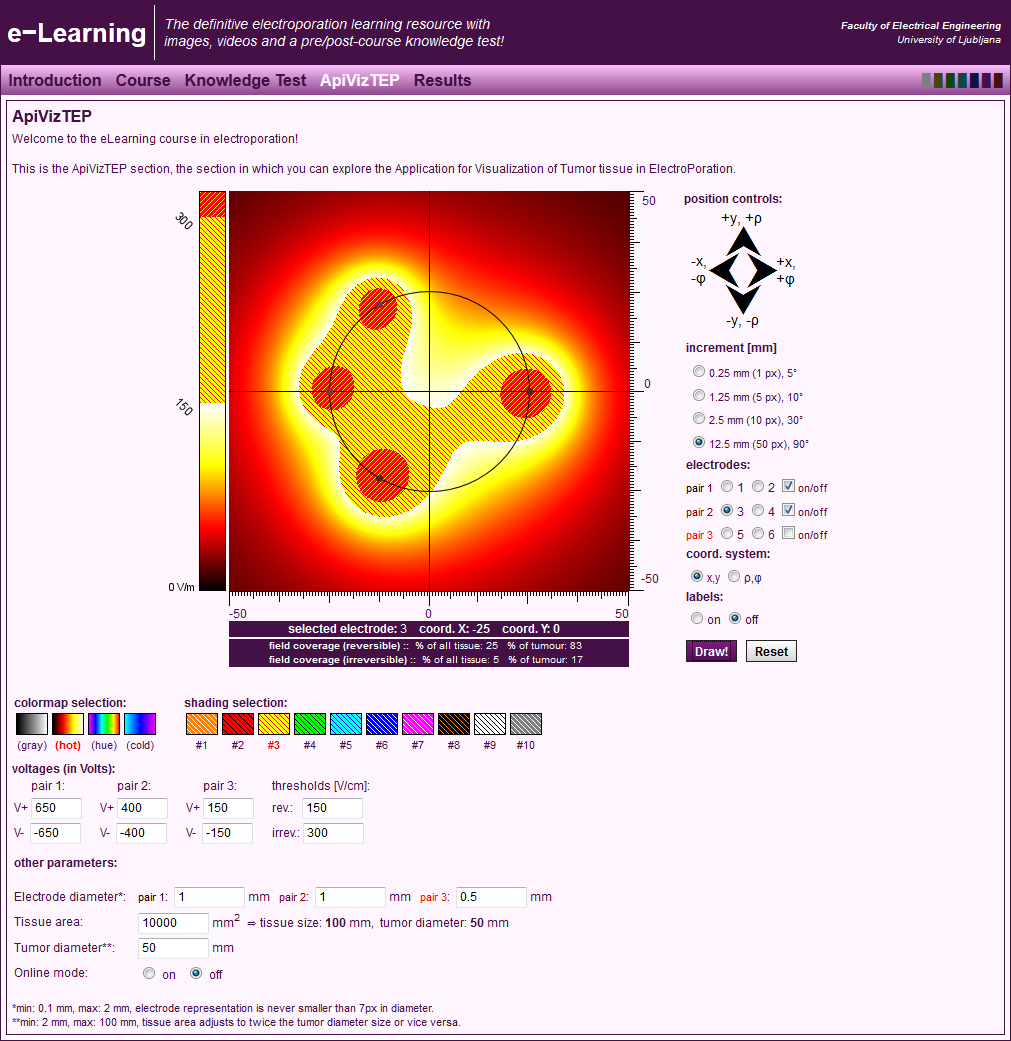Open the Introduction tab
Image resolution: width=1011 pixels, height=1041 pixels.
click(54, 80)
